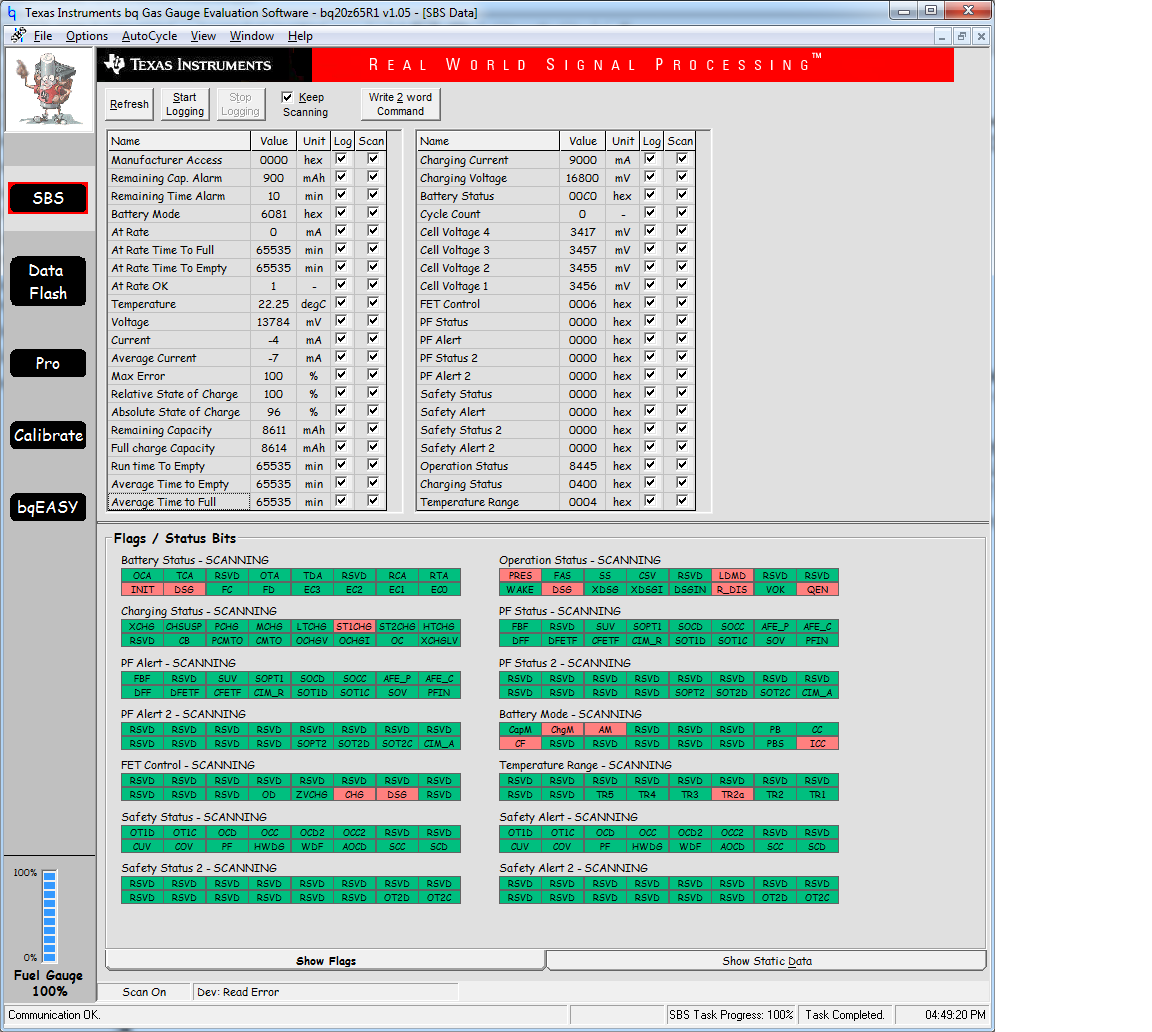The image size is (1152, 1032).
Task: Click the PRES flag in Operation Status
Action: [x=520, y=576]
